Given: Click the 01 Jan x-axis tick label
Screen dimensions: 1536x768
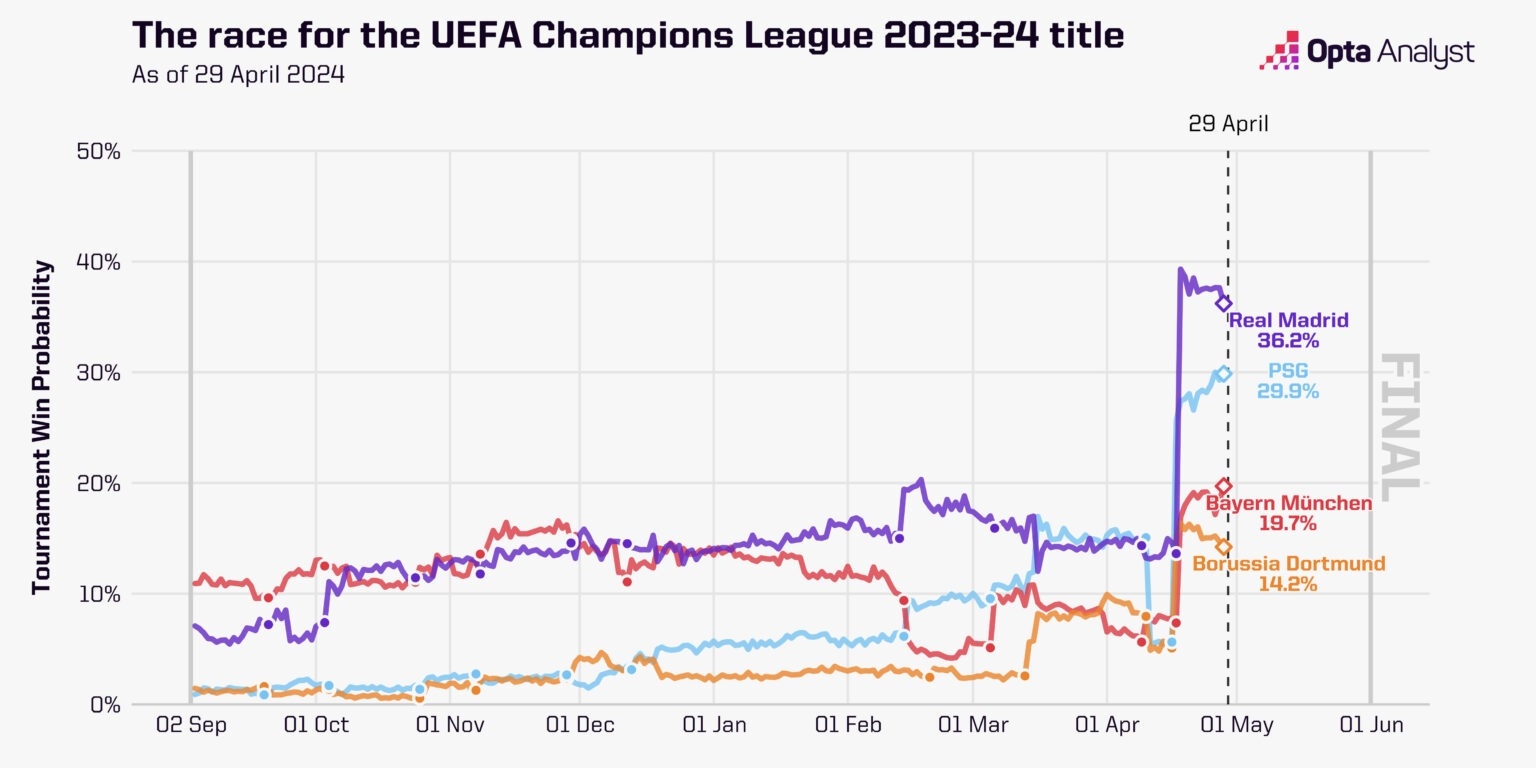Looking at the screenshot, I should 714,725.
